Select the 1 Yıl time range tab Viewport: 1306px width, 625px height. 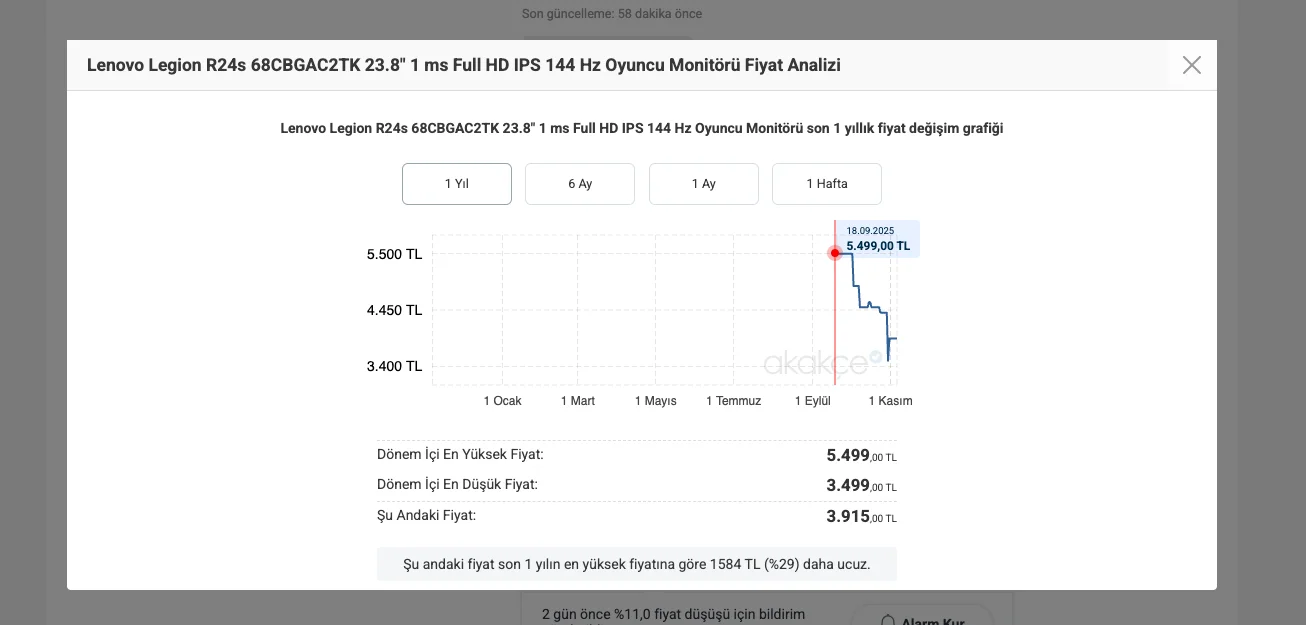click(457, 184)
